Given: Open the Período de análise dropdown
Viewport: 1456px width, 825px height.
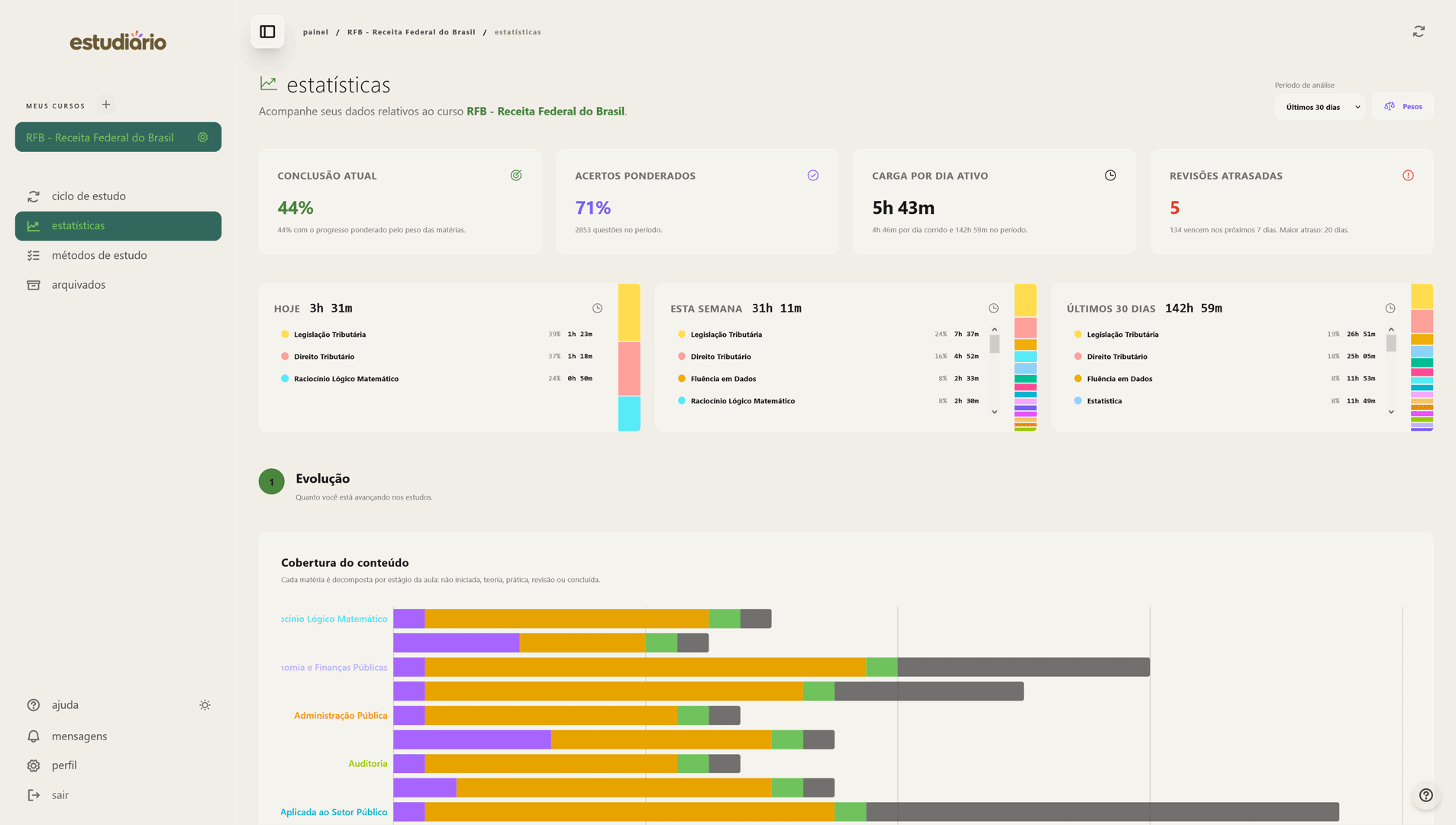Looking at the screenshot, I should coord(1321,107).
